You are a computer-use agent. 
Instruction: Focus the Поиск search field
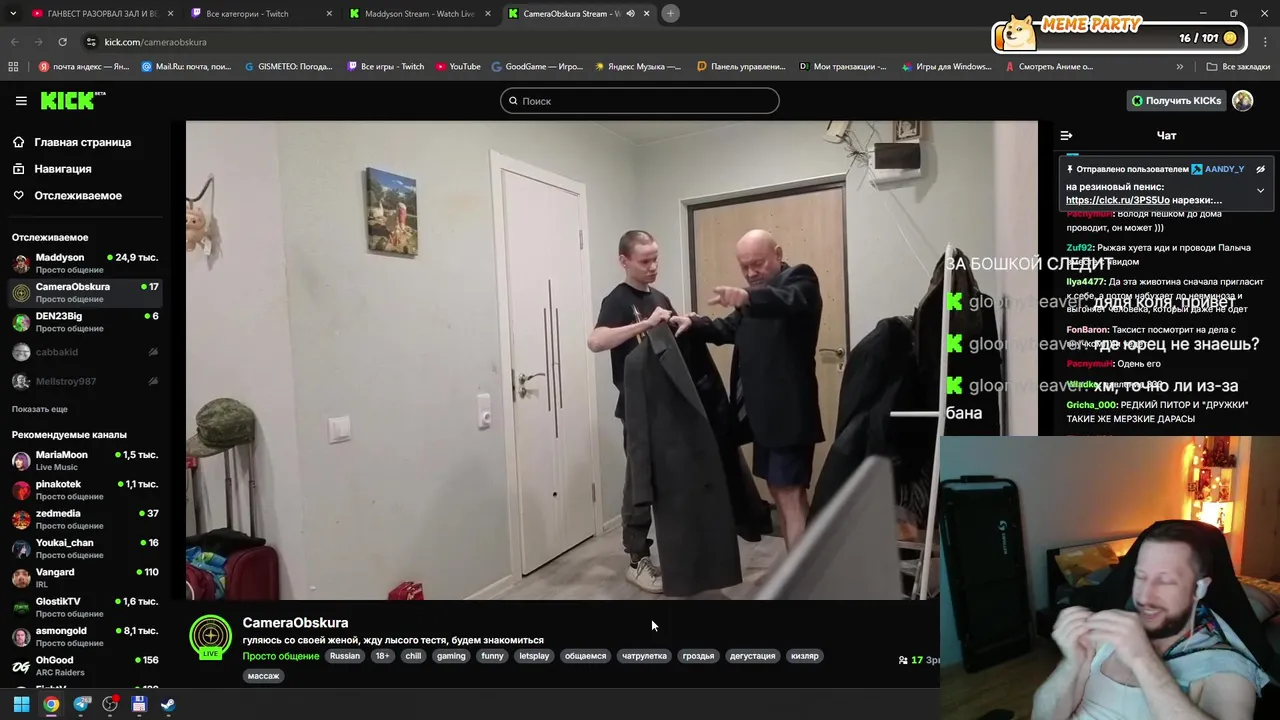pyautogui.click(x=640, y=101)
